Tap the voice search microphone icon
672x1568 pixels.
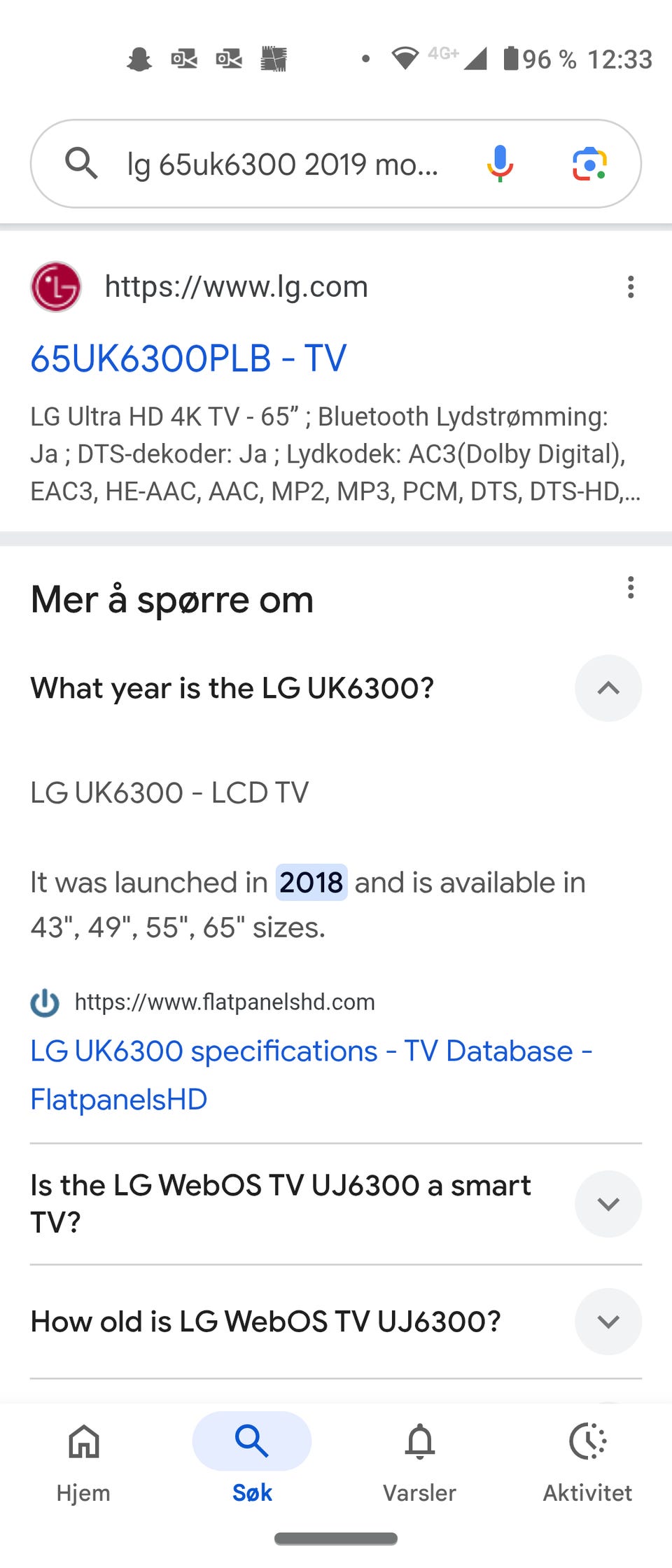point(500,164)
